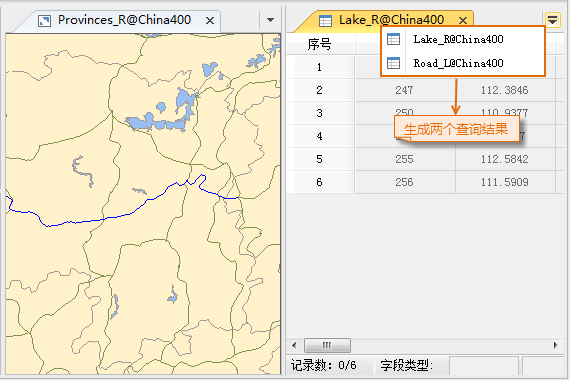Click the 字段类型 field box
Image resolution: width=570 pixels, height=380 pixels.
coord(483,365)
